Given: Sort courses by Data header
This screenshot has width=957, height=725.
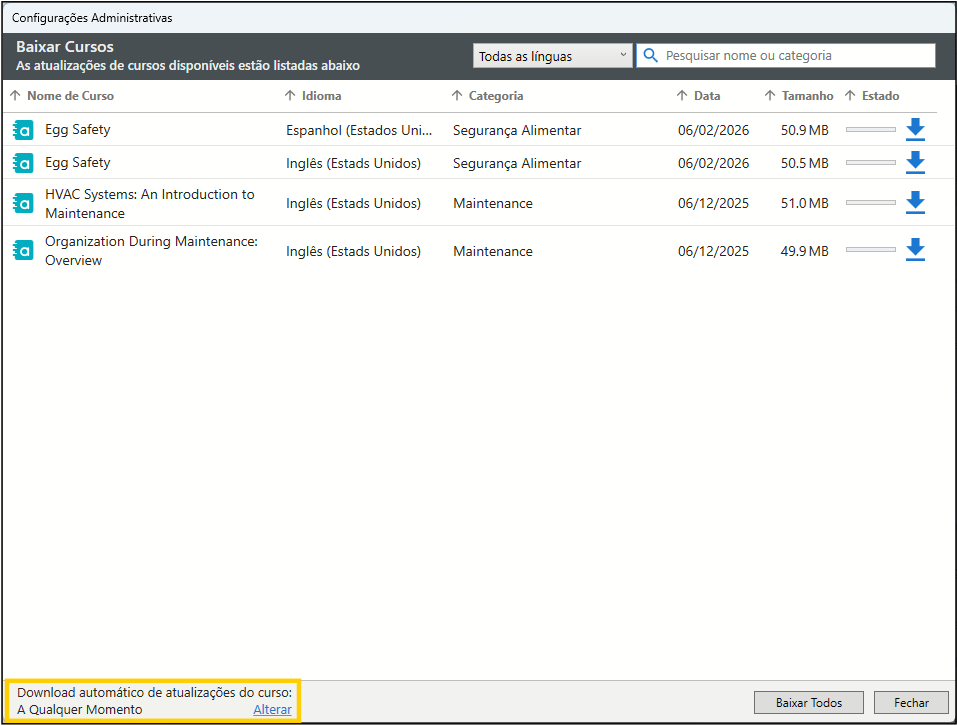Looking at the screenshot, I should point(707,96).
